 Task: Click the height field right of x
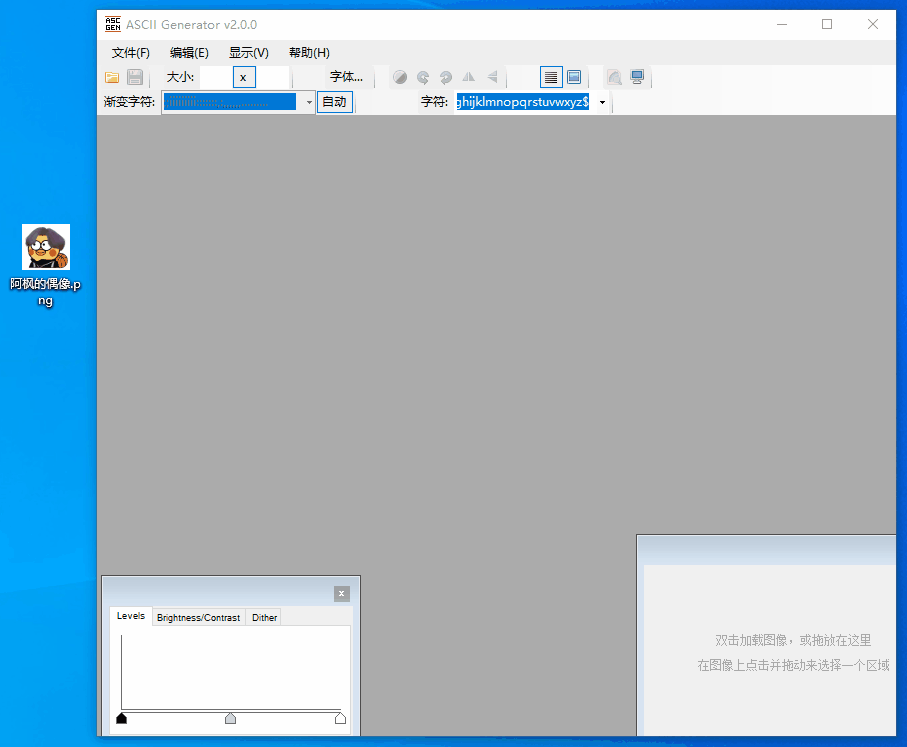(272, 77)
